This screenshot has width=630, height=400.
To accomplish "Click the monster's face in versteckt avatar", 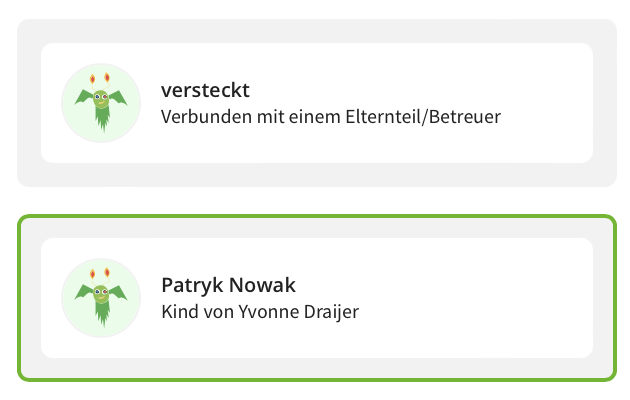I will pos(101,99).
